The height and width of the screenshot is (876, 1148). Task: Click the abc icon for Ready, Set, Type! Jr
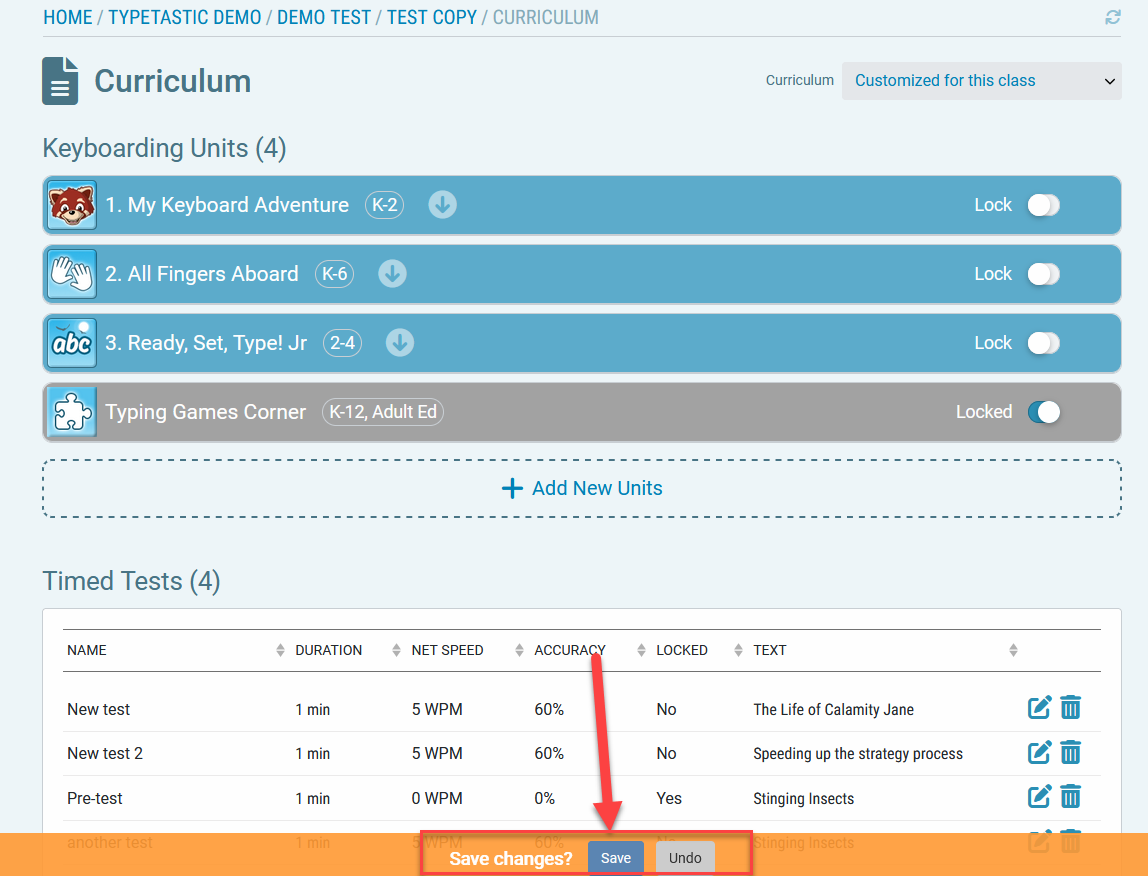pos(71,342)
